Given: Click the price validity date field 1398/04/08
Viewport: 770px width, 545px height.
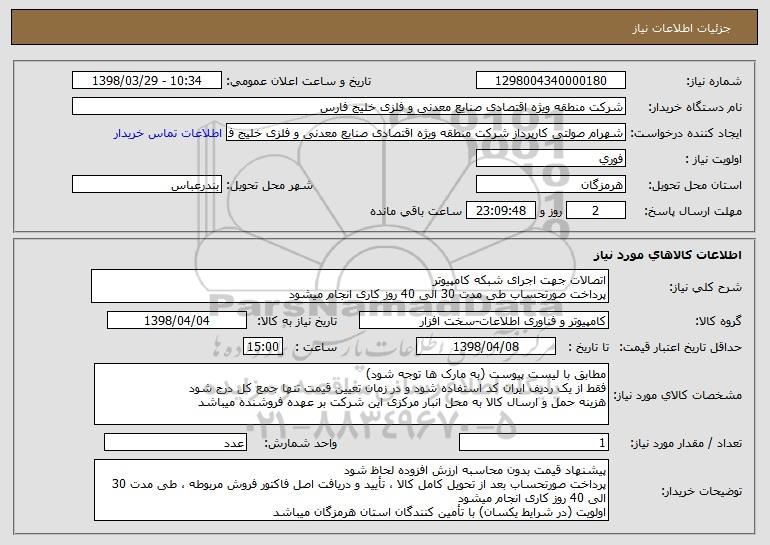Looking at the screenshot, I should tap(486, 347).
